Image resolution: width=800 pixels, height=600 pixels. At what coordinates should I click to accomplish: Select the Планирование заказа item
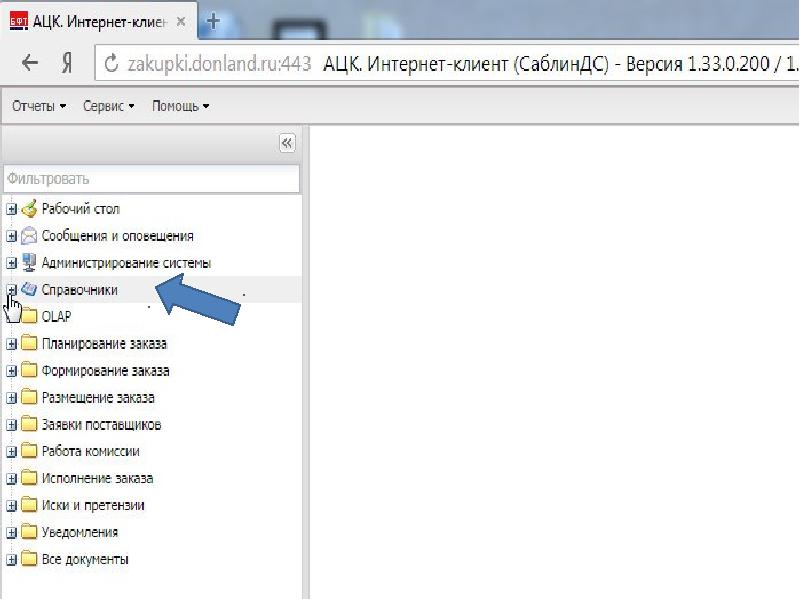point(104,344)
